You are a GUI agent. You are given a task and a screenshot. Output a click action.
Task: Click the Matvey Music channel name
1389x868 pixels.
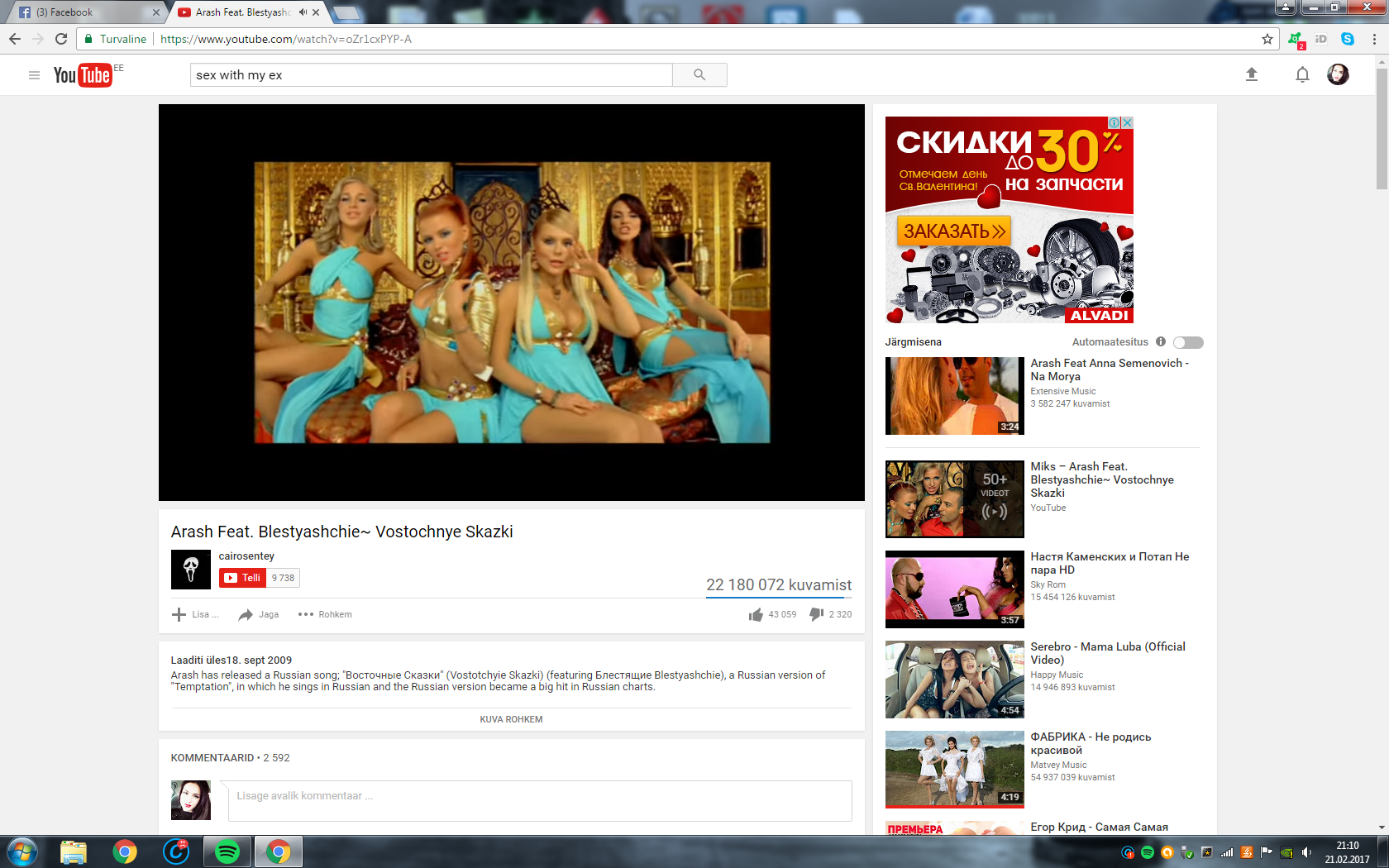[1058, 765]
